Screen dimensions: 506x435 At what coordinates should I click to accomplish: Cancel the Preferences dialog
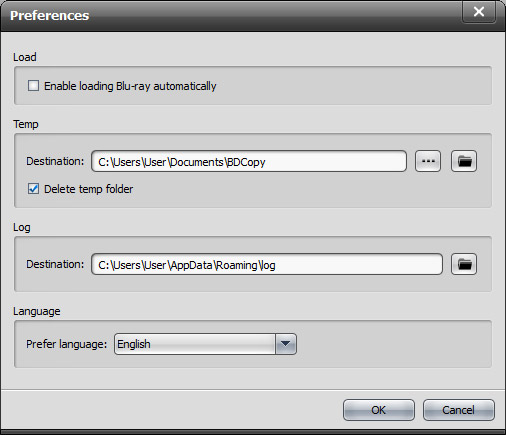click(459, 410)
